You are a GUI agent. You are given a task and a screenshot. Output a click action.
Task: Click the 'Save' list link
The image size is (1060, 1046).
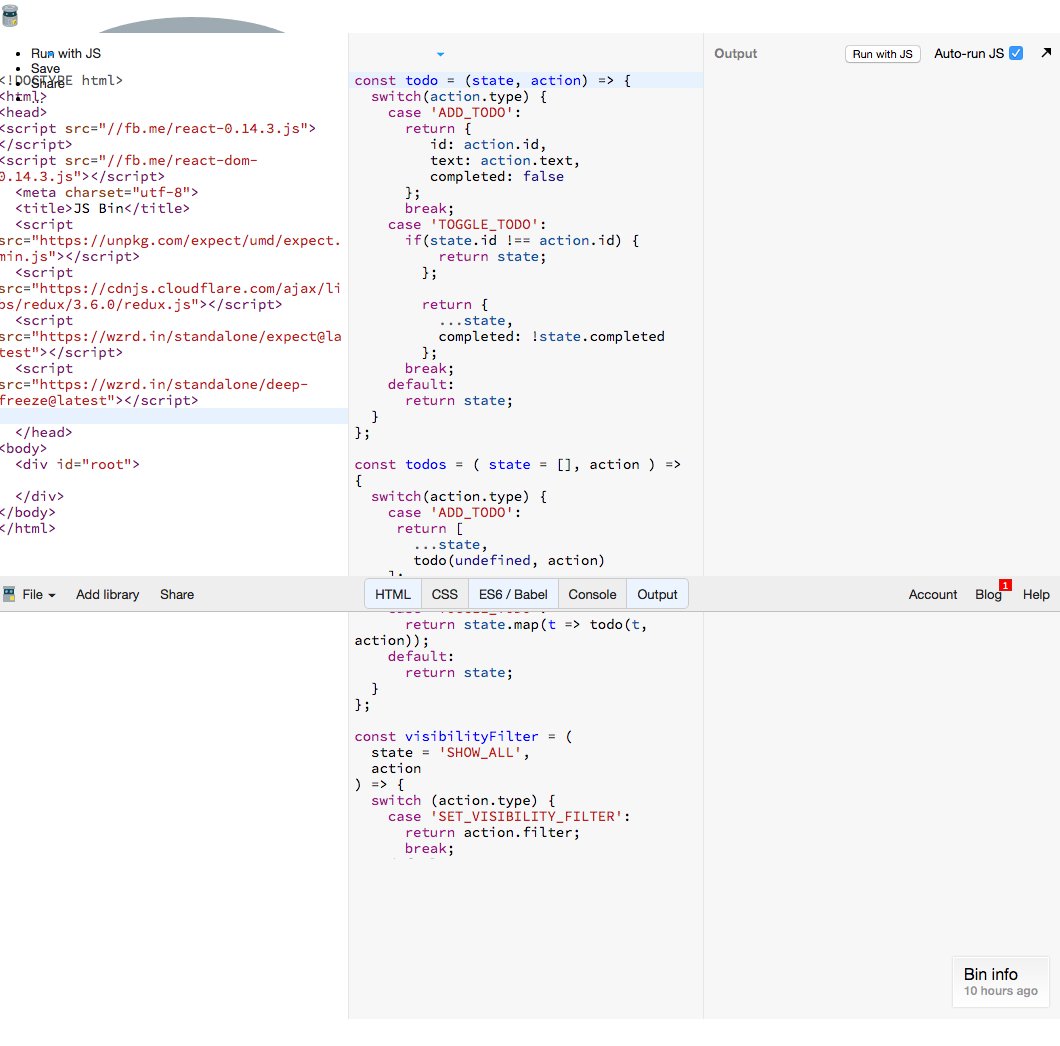click(45, 68)
